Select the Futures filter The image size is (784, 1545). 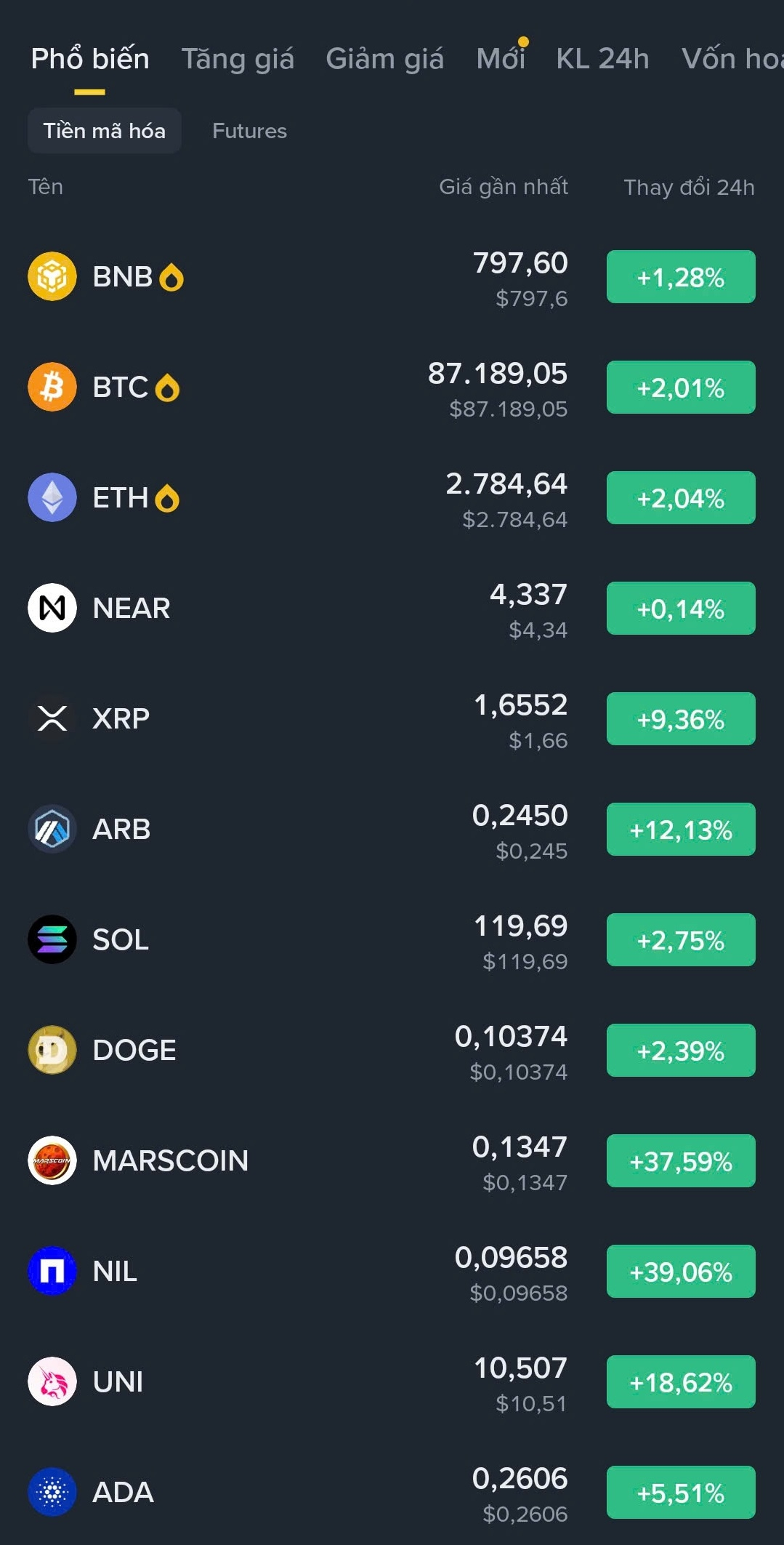click(x=249, y=131)
